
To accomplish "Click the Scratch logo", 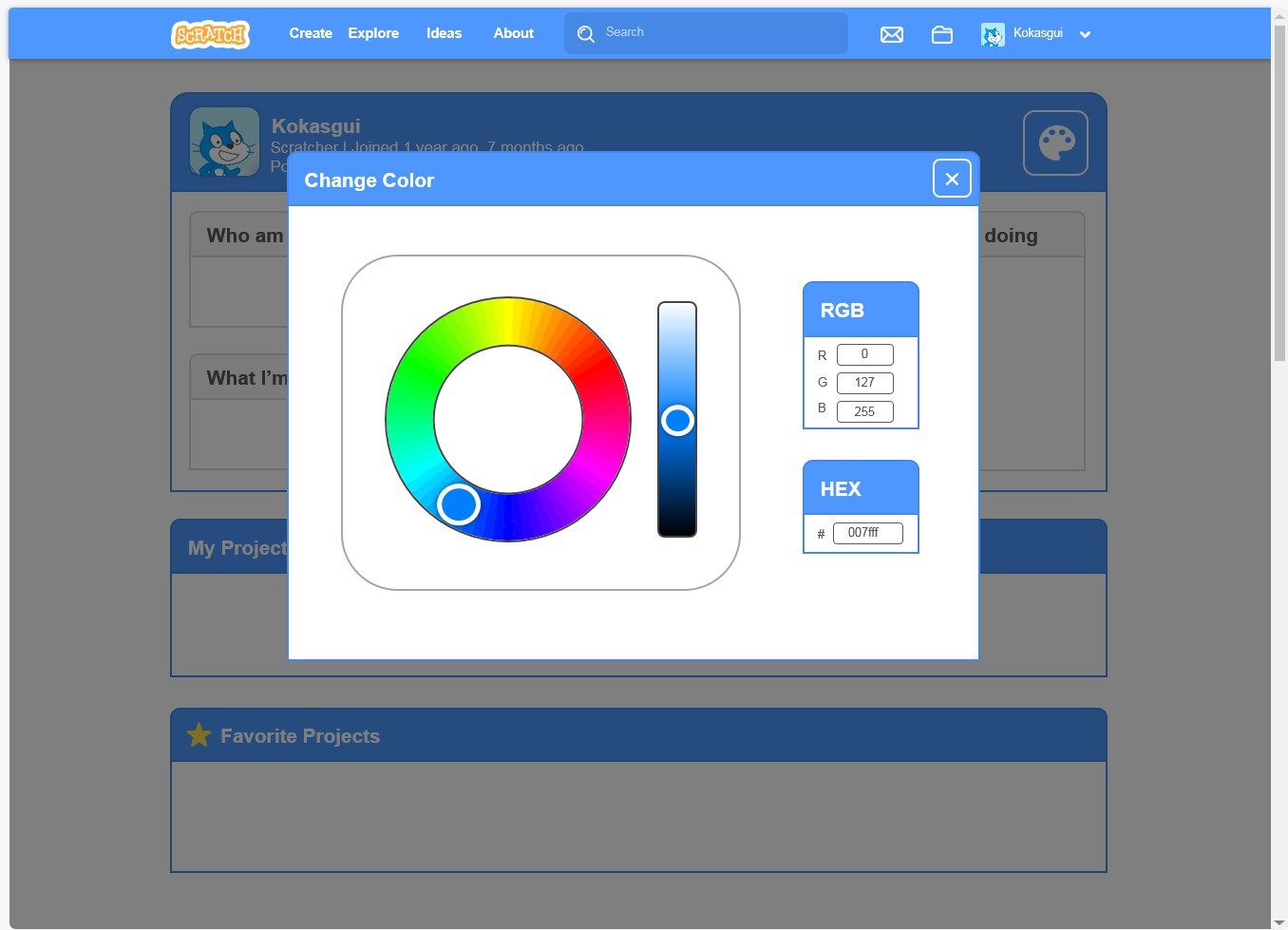I will click(x=210, y=34).
